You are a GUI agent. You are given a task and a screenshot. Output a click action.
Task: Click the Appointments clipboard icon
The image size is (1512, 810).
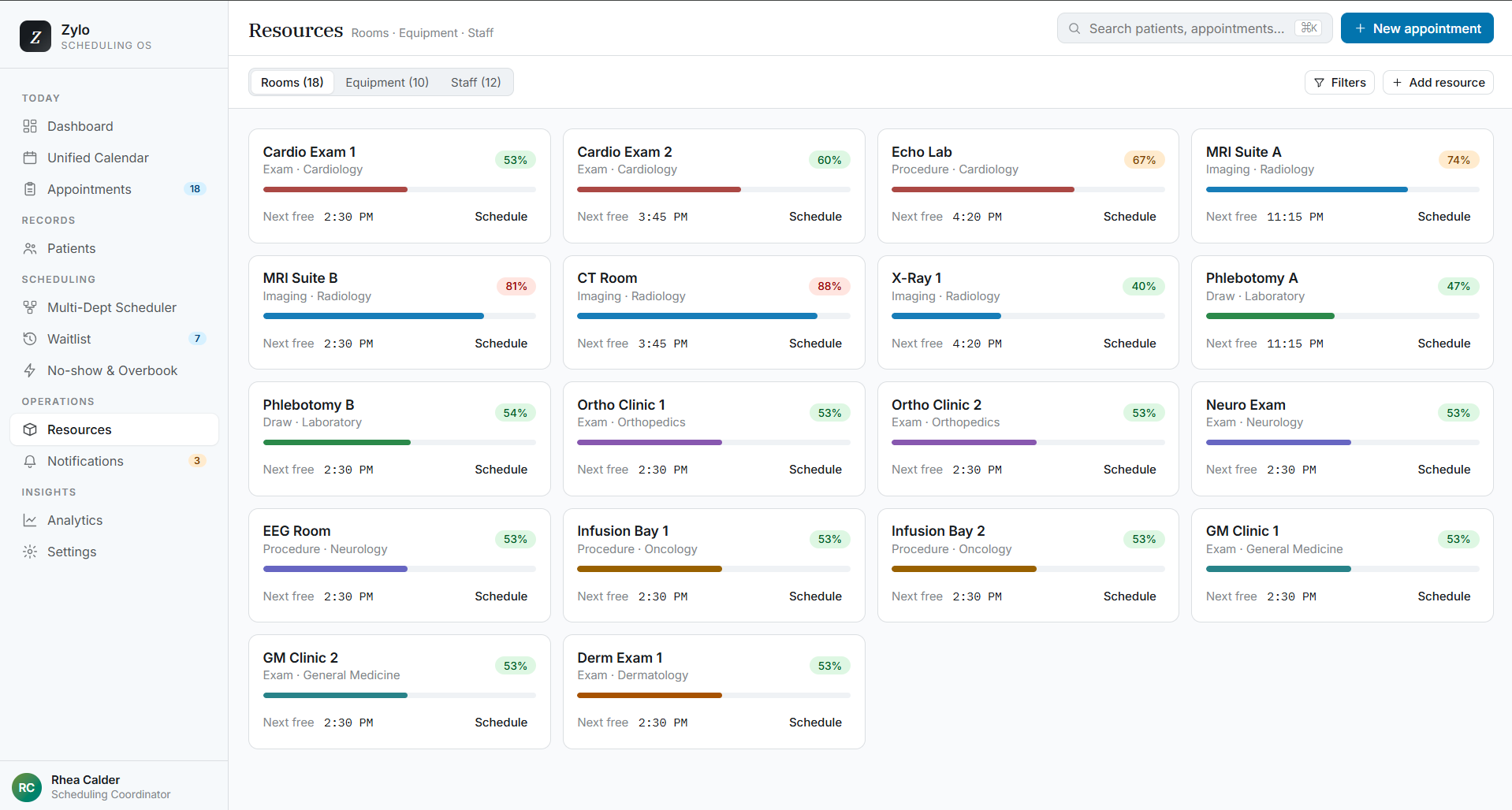pos(30,189)
